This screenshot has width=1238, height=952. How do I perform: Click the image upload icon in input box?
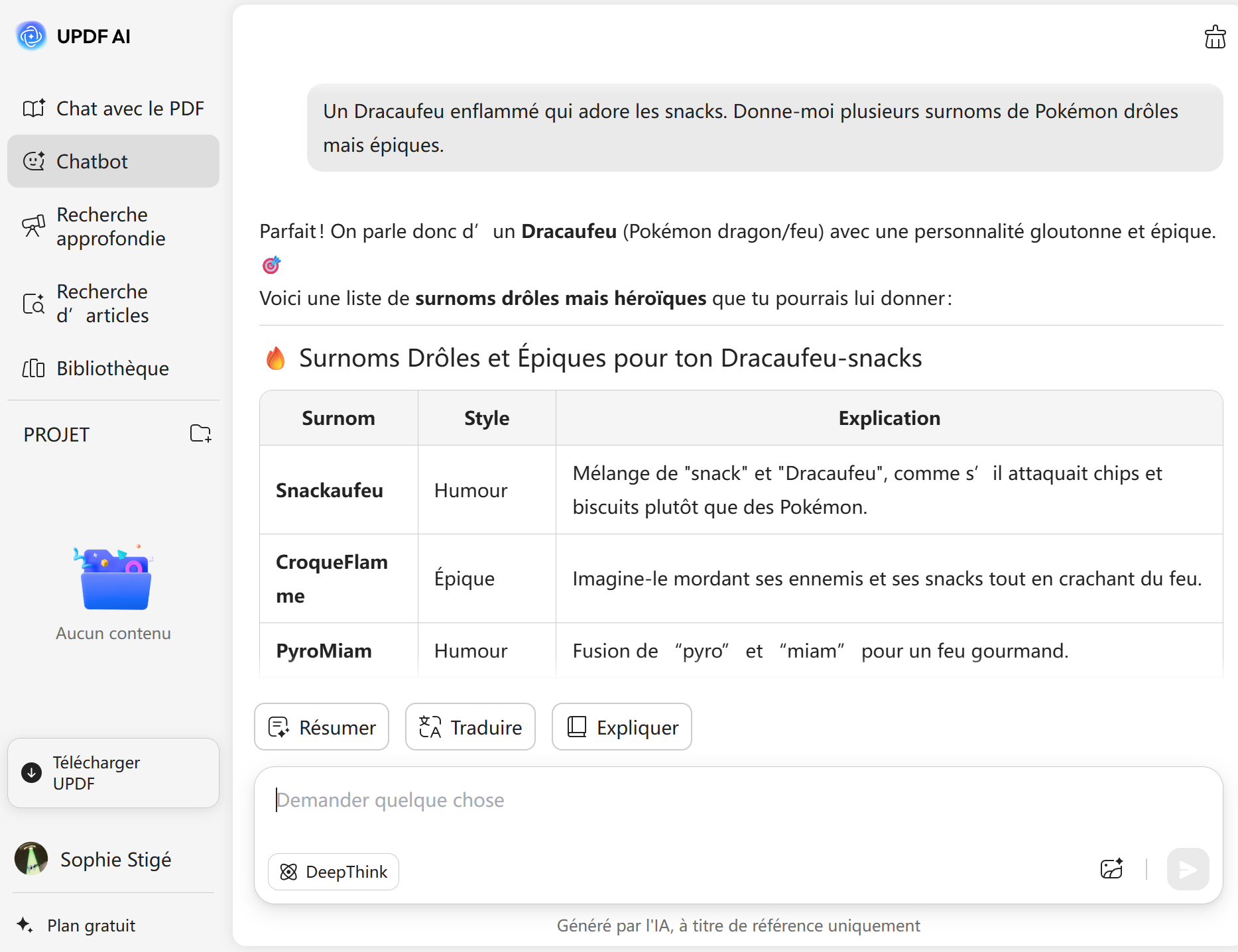pyautogui.click(x=1111, y=868)
